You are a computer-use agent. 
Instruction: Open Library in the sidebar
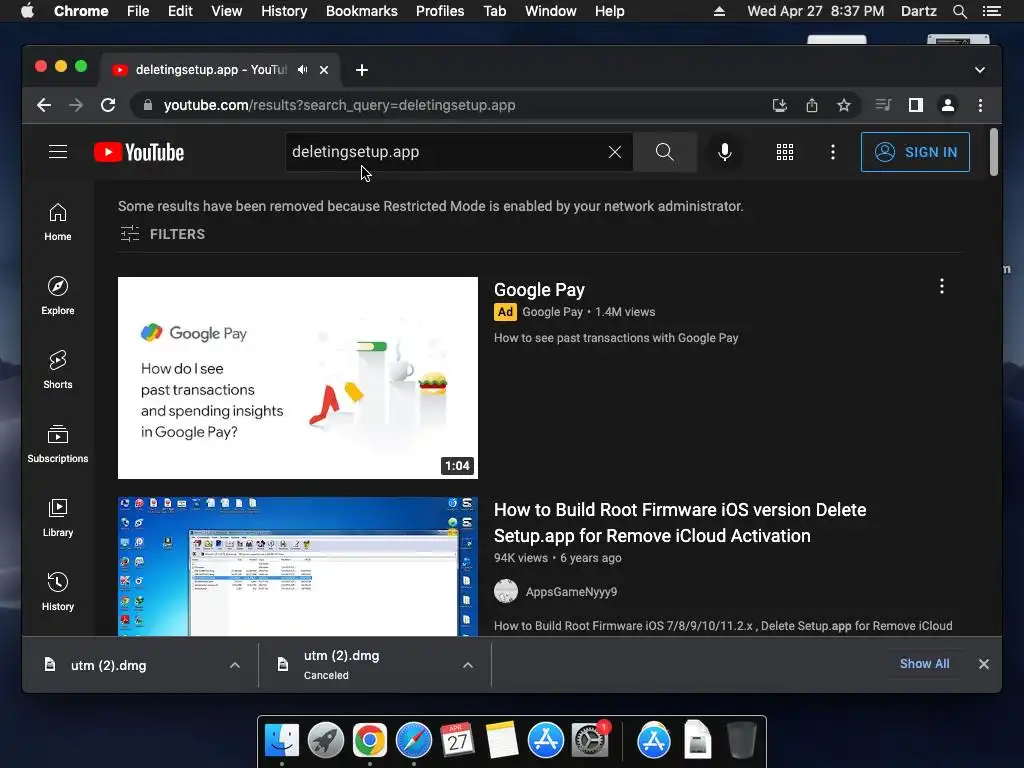tap(58, 518)
